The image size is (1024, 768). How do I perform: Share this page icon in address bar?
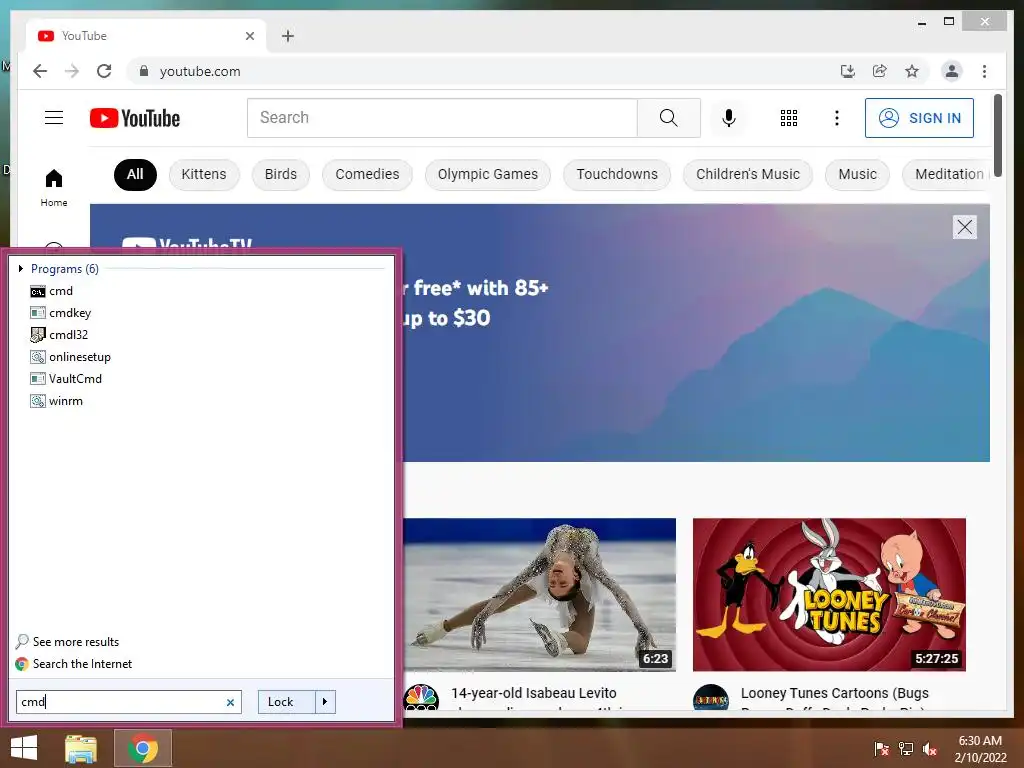tap(880, 71)
